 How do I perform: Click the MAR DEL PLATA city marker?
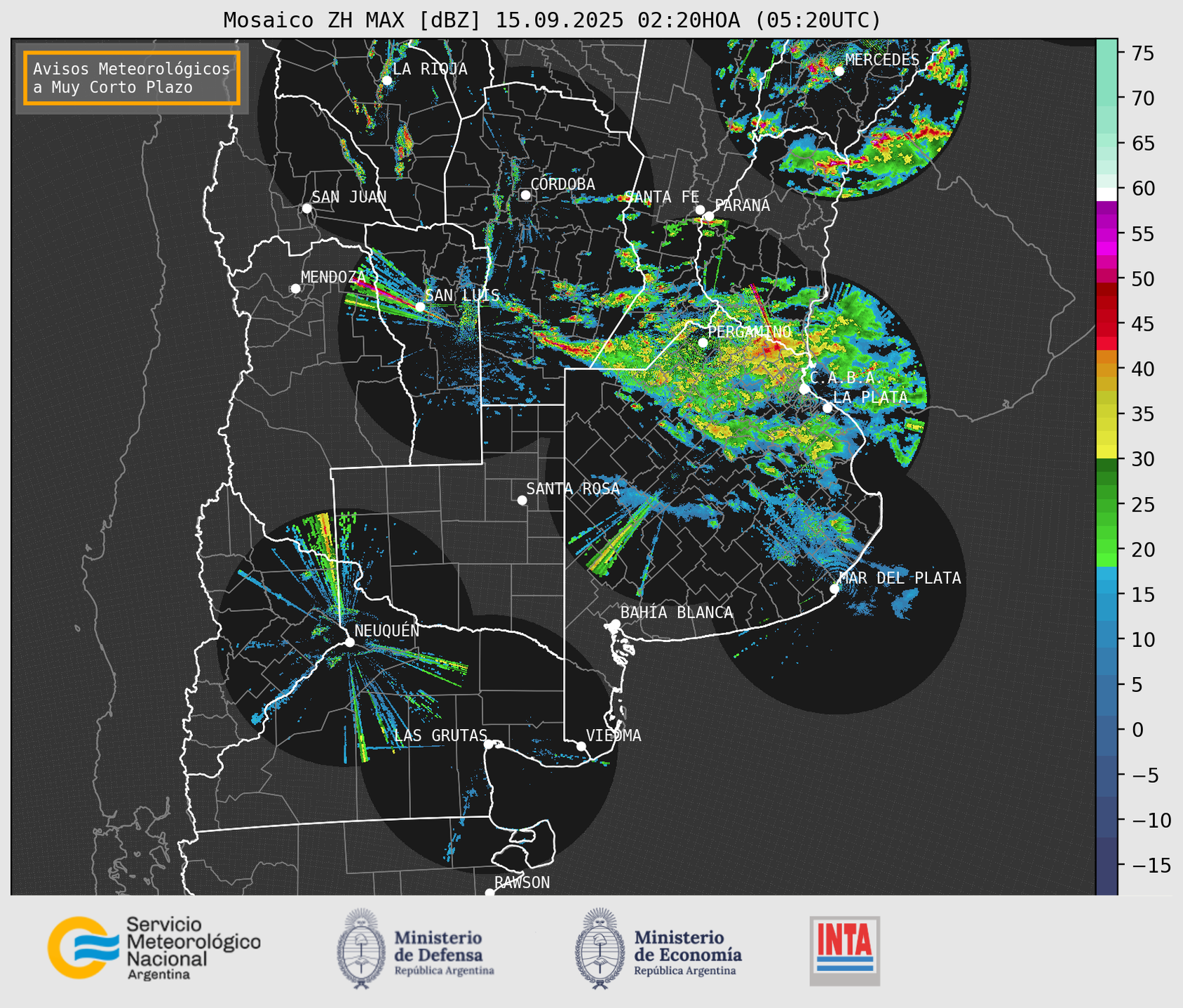click(834, 589)
